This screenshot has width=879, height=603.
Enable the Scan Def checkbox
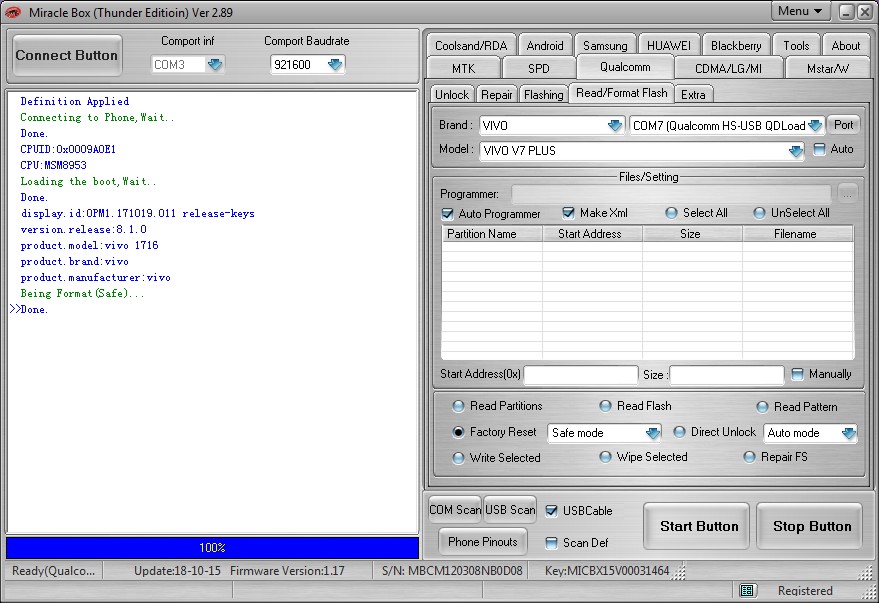click(552, 542)
